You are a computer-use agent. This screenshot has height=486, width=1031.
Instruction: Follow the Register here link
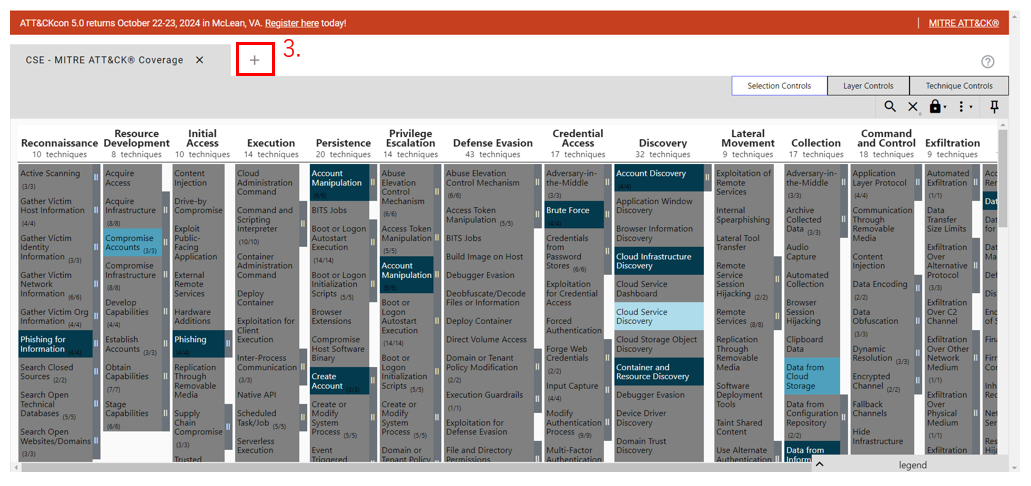pyautogui.click(x=292, y=23)
